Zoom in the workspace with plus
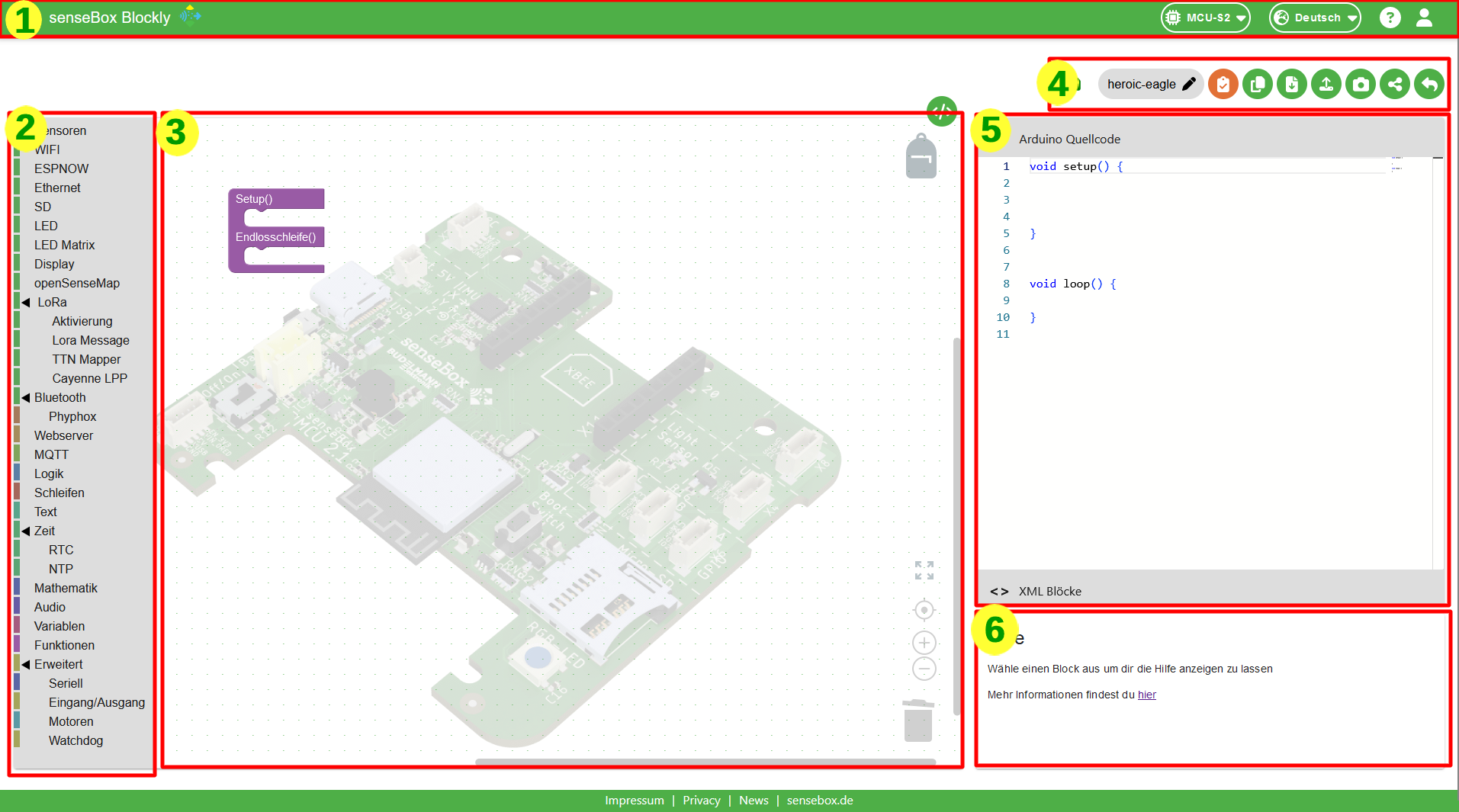This screenshot has height=812, width=1459. [924, 643]
